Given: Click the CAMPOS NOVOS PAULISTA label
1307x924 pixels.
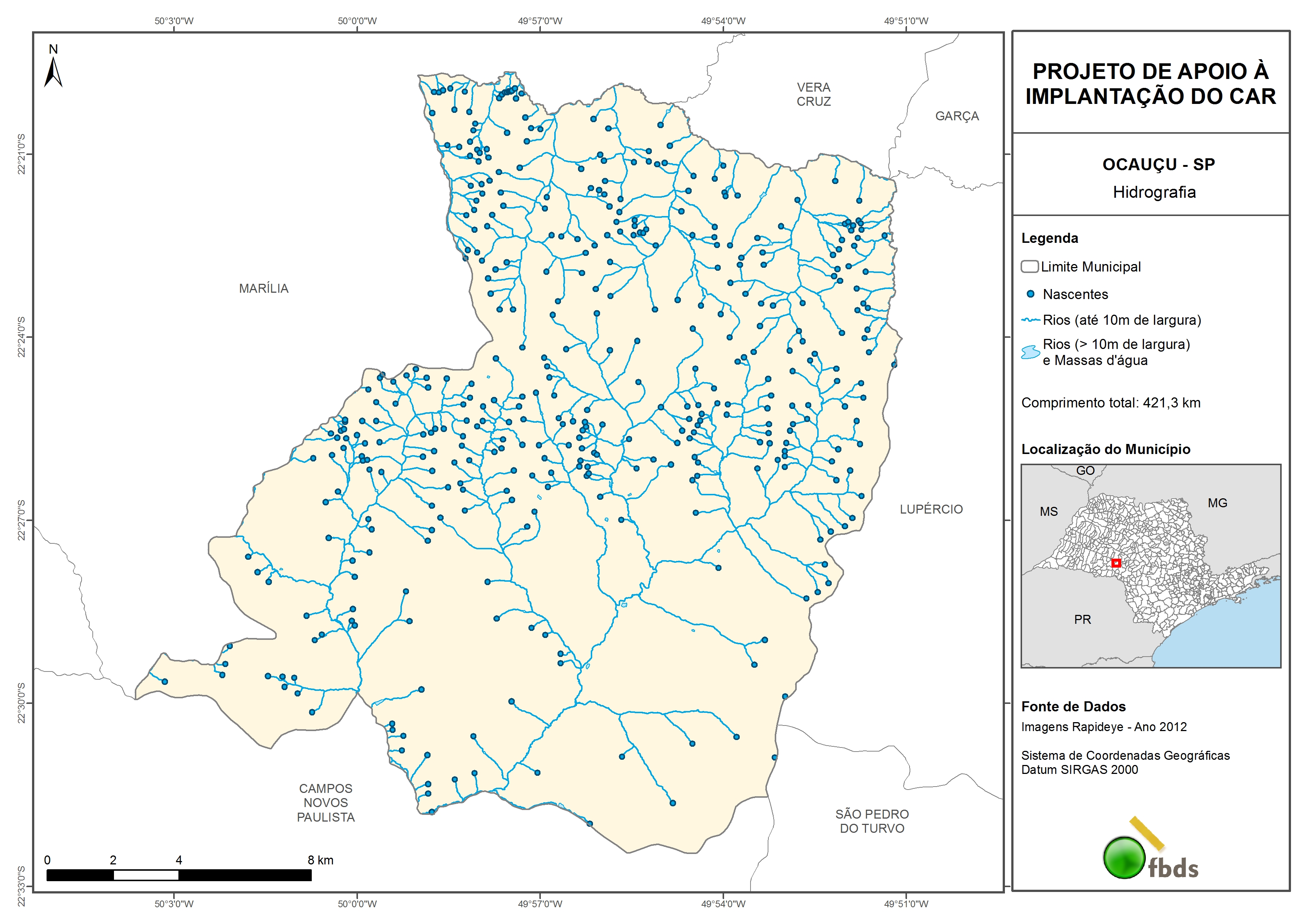Looking at the screenshot, I should (326, 803).
